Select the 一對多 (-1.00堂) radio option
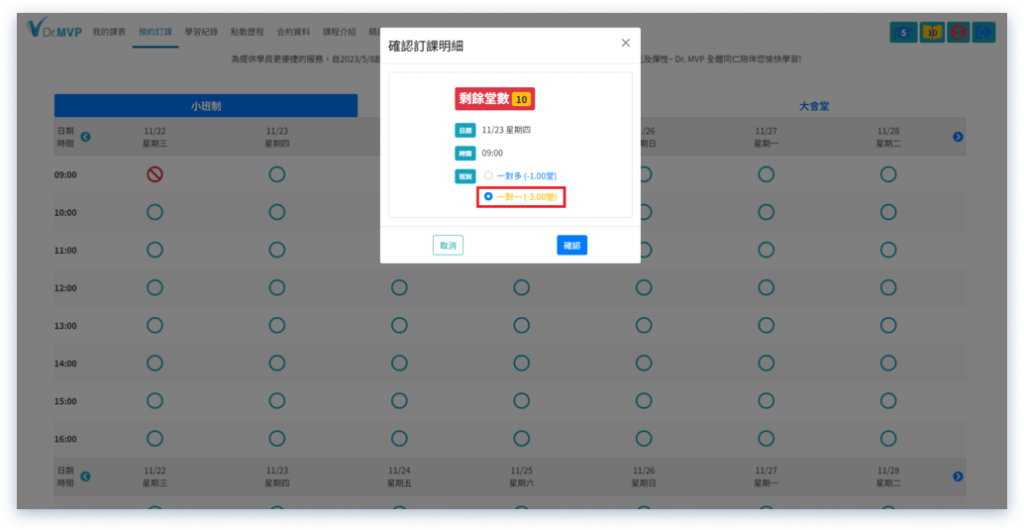 click(488, 175)
